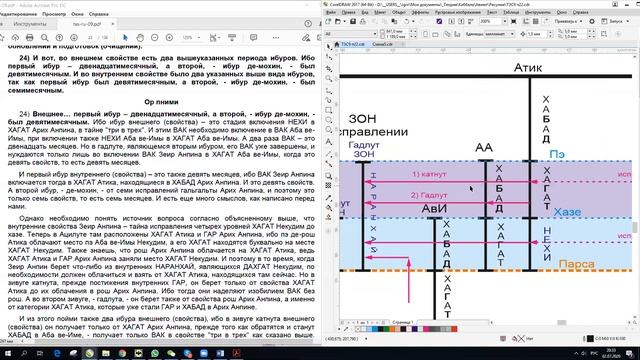Select portrait orientation in CorelDRAW

pos(426,34)
